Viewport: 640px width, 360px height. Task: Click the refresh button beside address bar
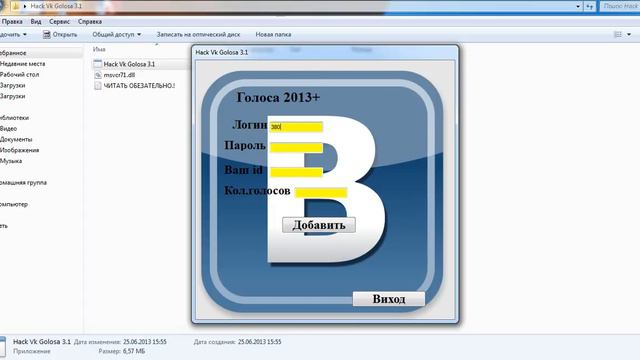tap(590, 7)
